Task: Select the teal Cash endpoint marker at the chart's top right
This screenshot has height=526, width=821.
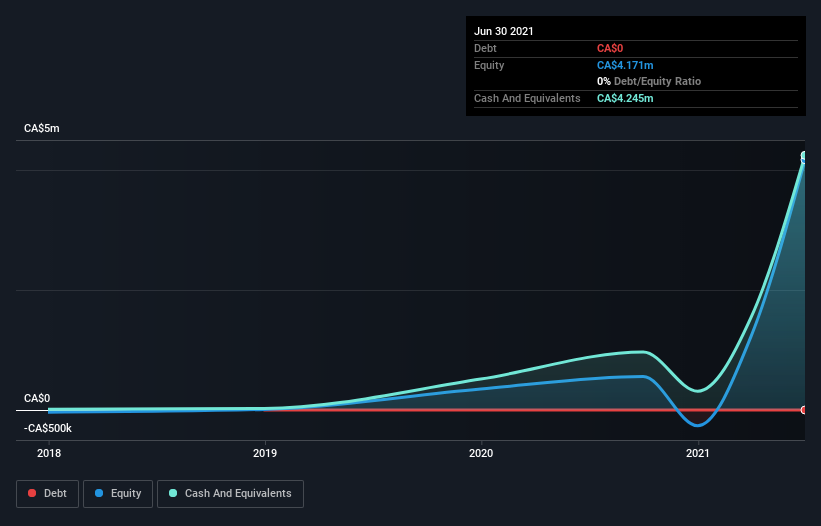Action: pyautogui.click(x=804, y=156)
